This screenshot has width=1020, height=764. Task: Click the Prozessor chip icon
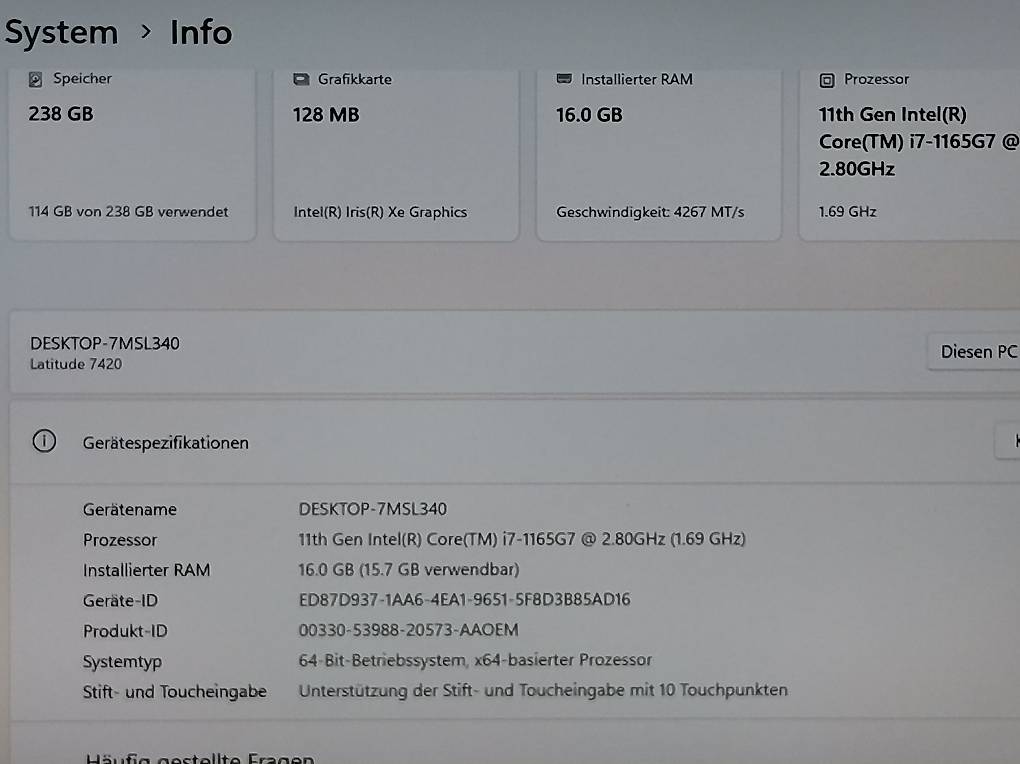coord(826,78)
